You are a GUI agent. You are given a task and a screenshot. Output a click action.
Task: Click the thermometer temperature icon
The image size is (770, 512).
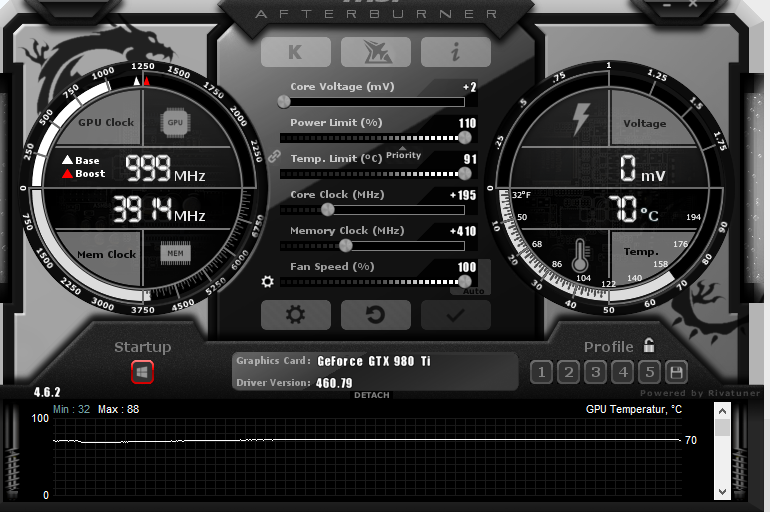tap(580, 256)
